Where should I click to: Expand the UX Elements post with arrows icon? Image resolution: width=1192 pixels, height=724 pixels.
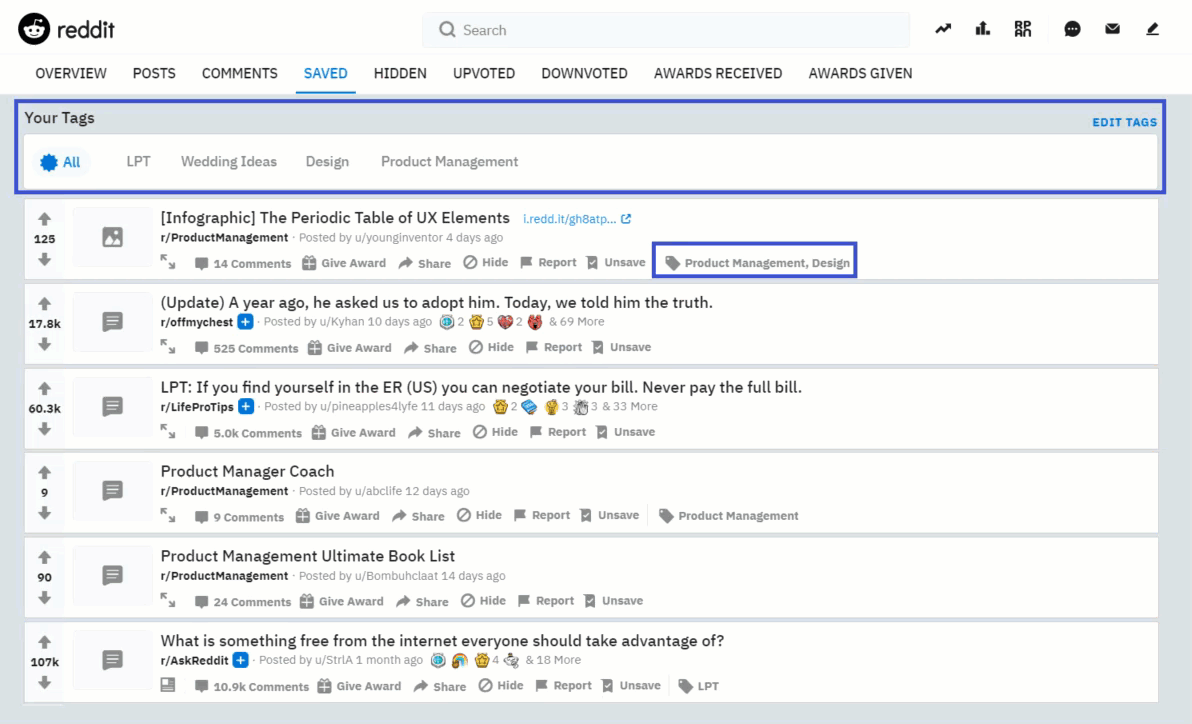point(168,262)
